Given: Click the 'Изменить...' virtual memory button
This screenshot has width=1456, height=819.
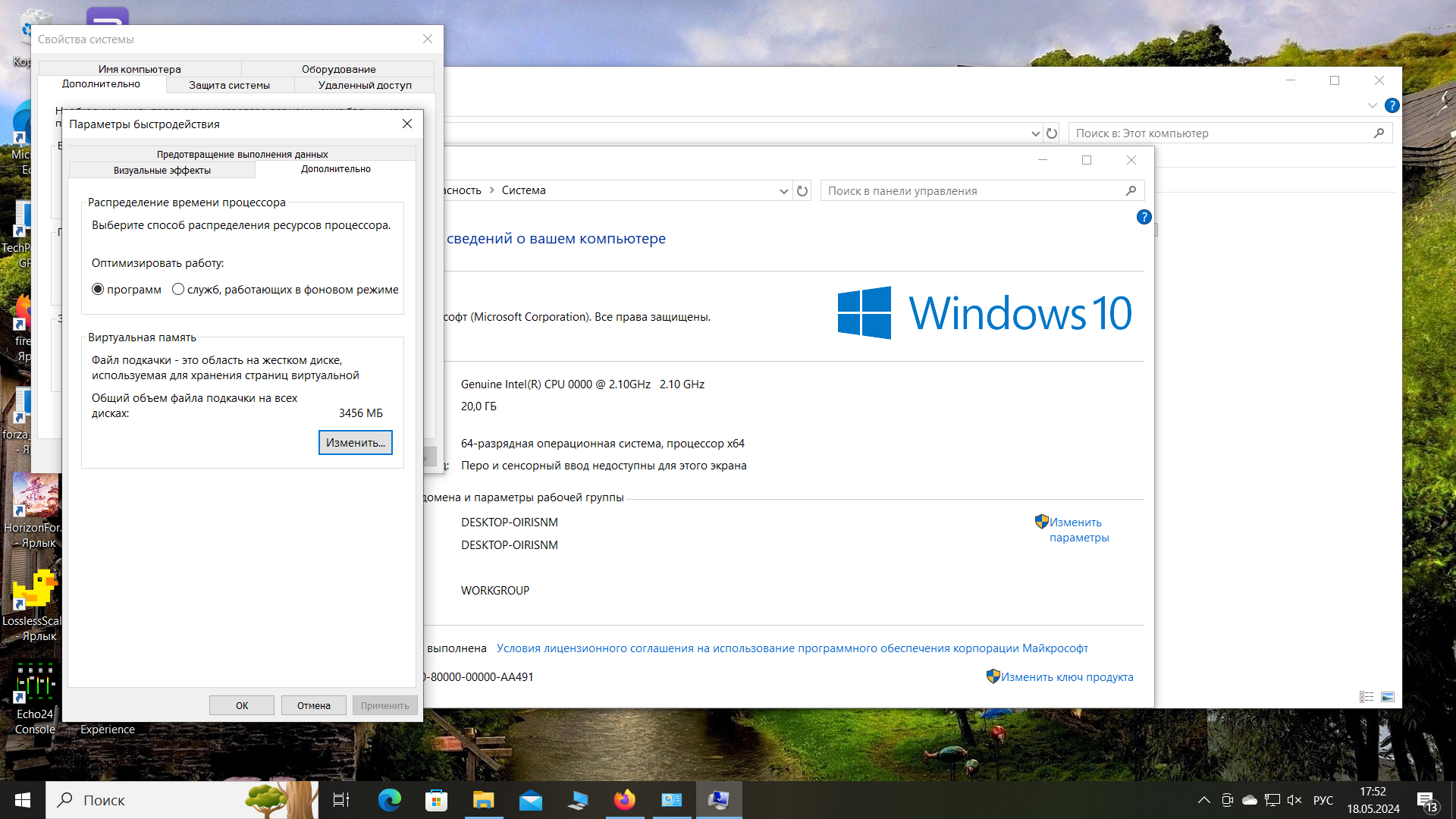Looking at the screenshot, I should (355, 443).
